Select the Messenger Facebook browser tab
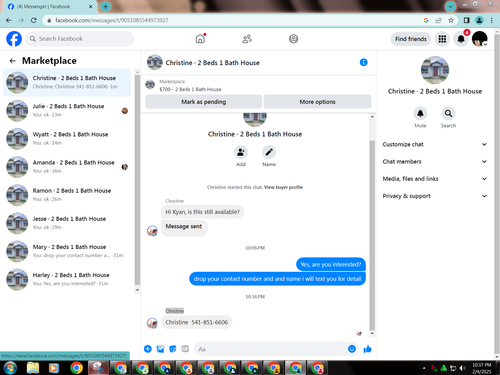This screenshot has height=375, width=500. 50,7
